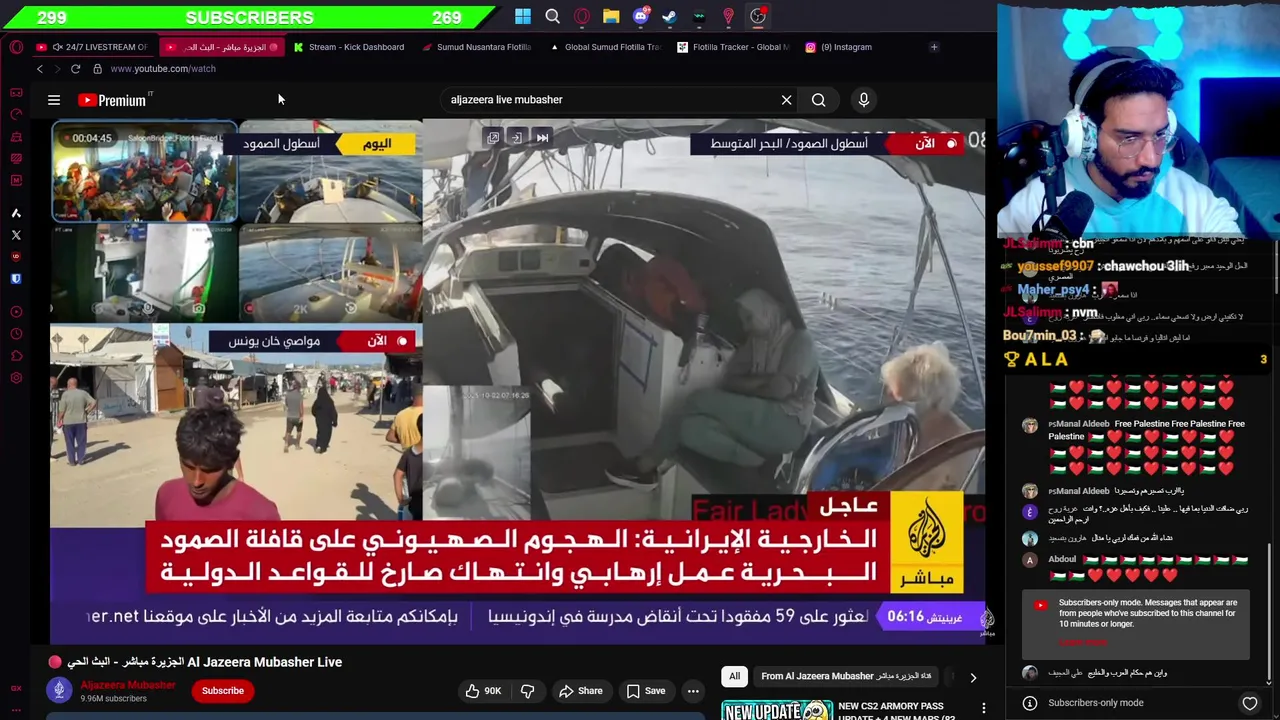The image size is (1280, 720).
Task: Open the uBlock shield sidebar icon
Action: 16,257
